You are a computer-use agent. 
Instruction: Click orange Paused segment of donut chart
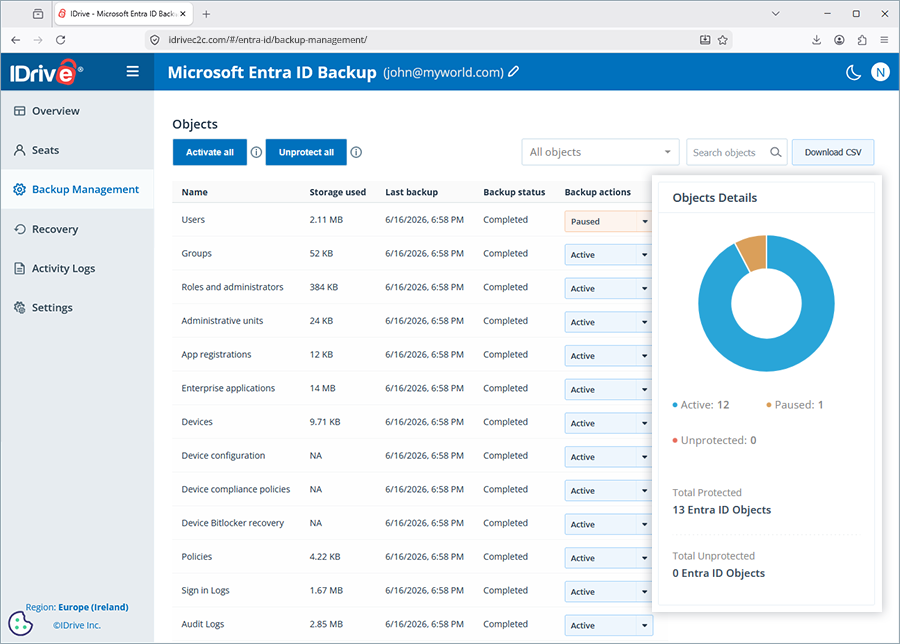click(753, 251)
